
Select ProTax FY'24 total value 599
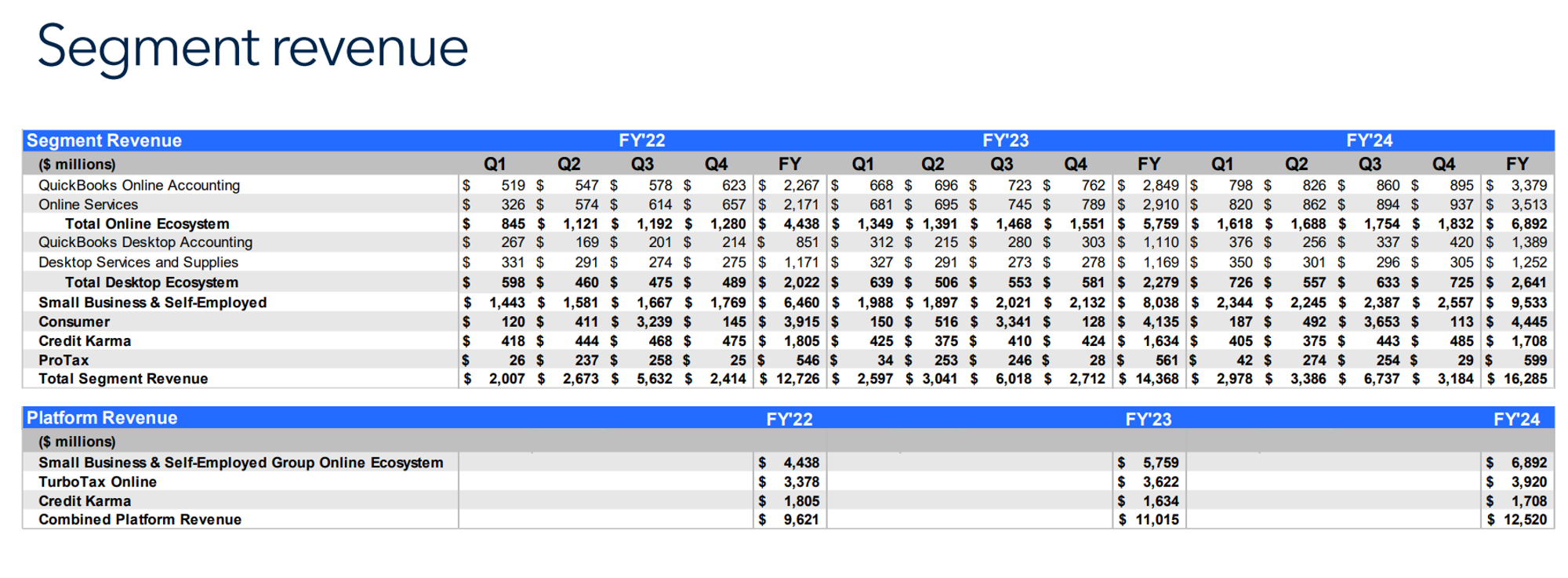[x=1536, y=360]
